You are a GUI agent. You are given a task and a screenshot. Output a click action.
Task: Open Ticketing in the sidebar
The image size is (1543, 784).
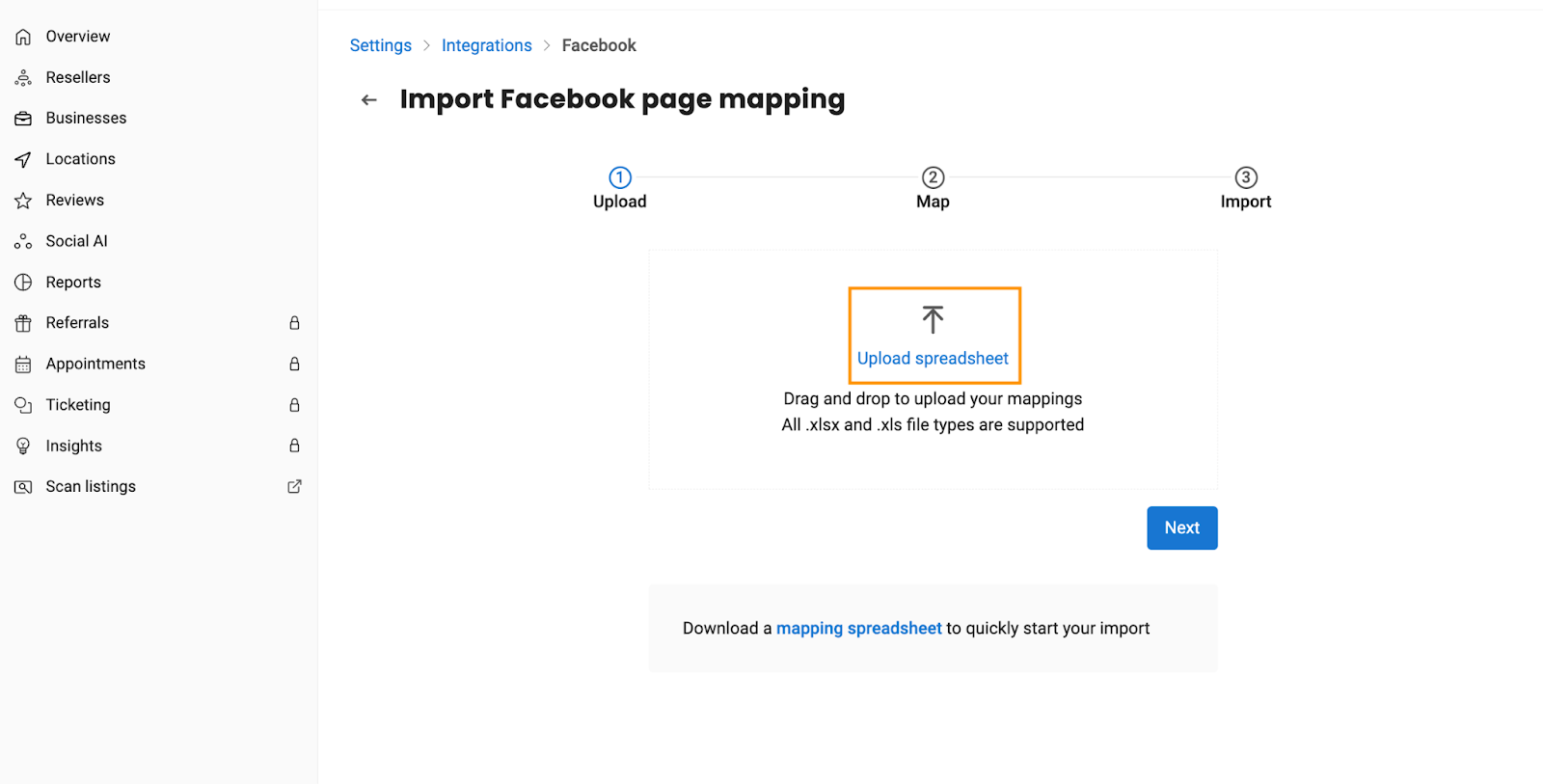click(x=78, y=405)
